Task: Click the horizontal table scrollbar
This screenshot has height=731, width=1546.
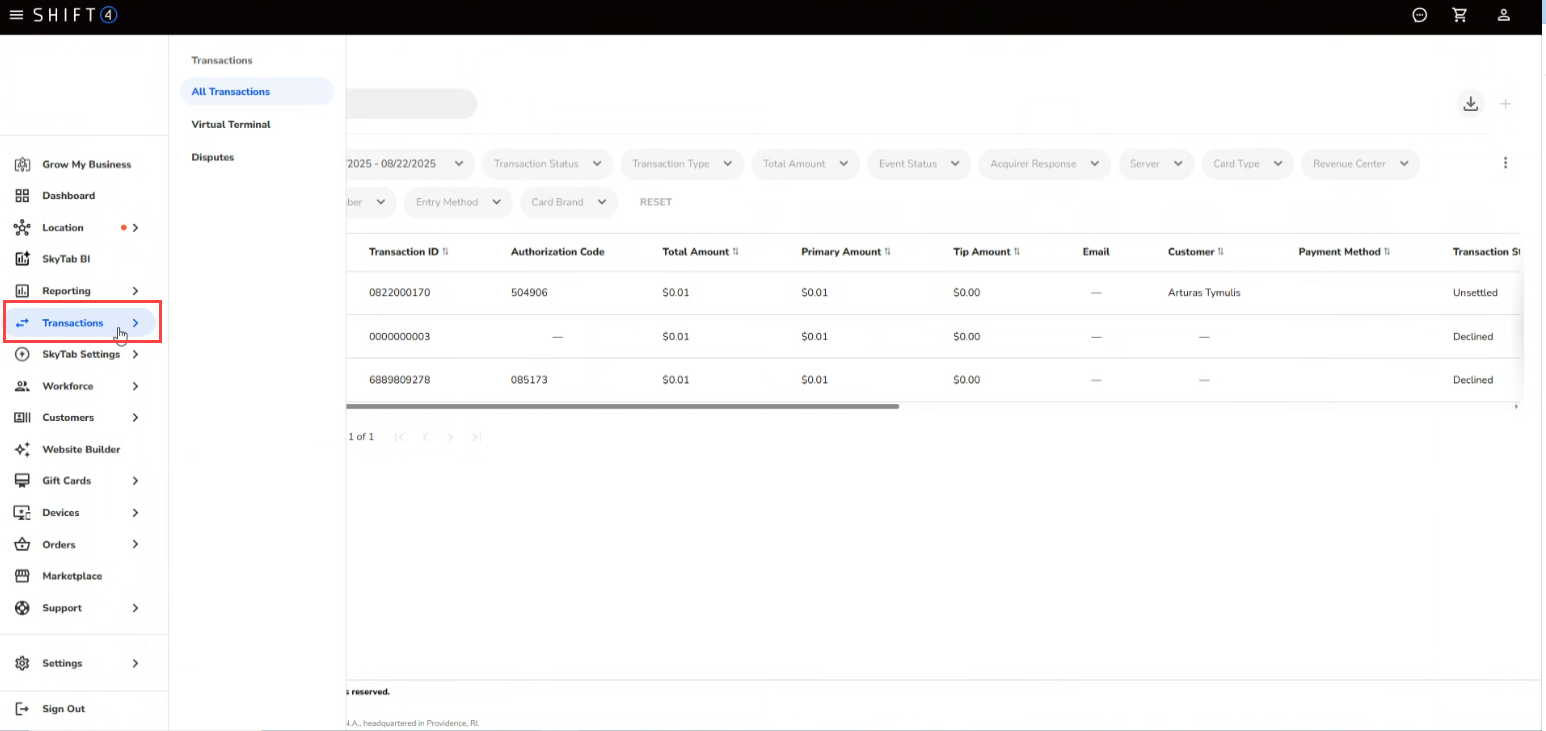Action: 620,407
